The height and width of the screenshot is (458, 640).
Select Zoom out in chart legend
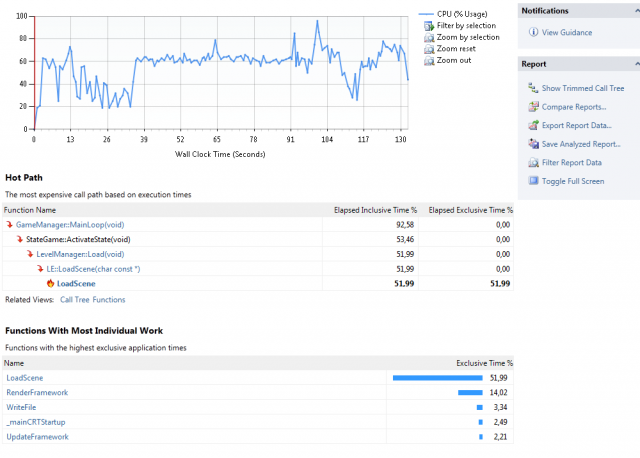[x=454, y=60]
